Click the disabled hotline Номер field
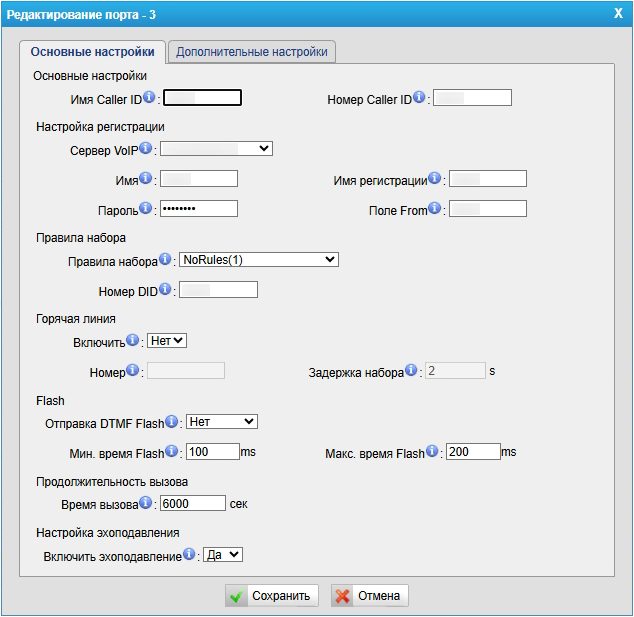Screen dimensions: 634x617 click(186, 370)
